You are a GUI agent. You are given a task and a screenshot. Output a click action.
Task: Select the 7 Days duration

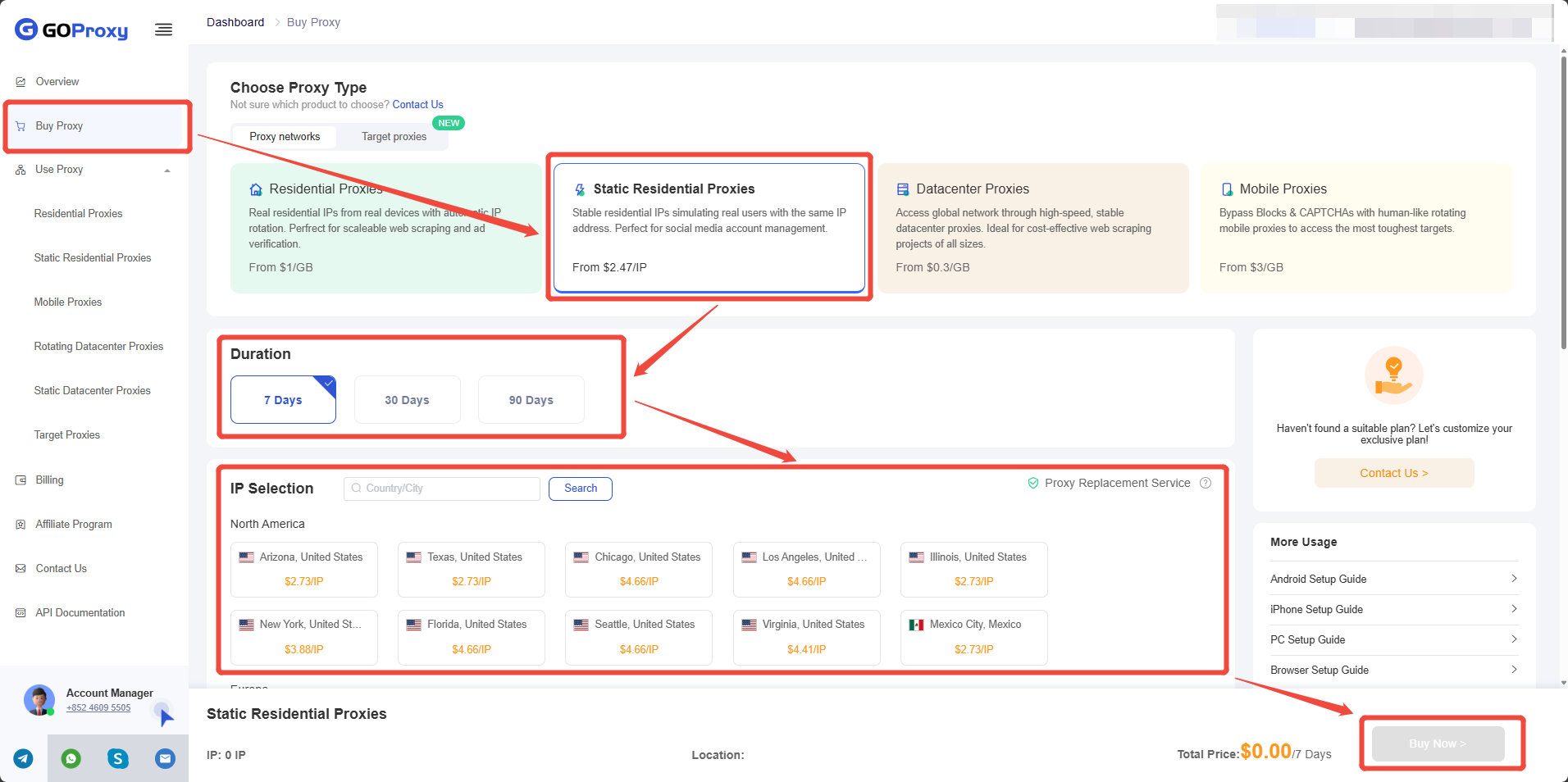tap(283, 400)
